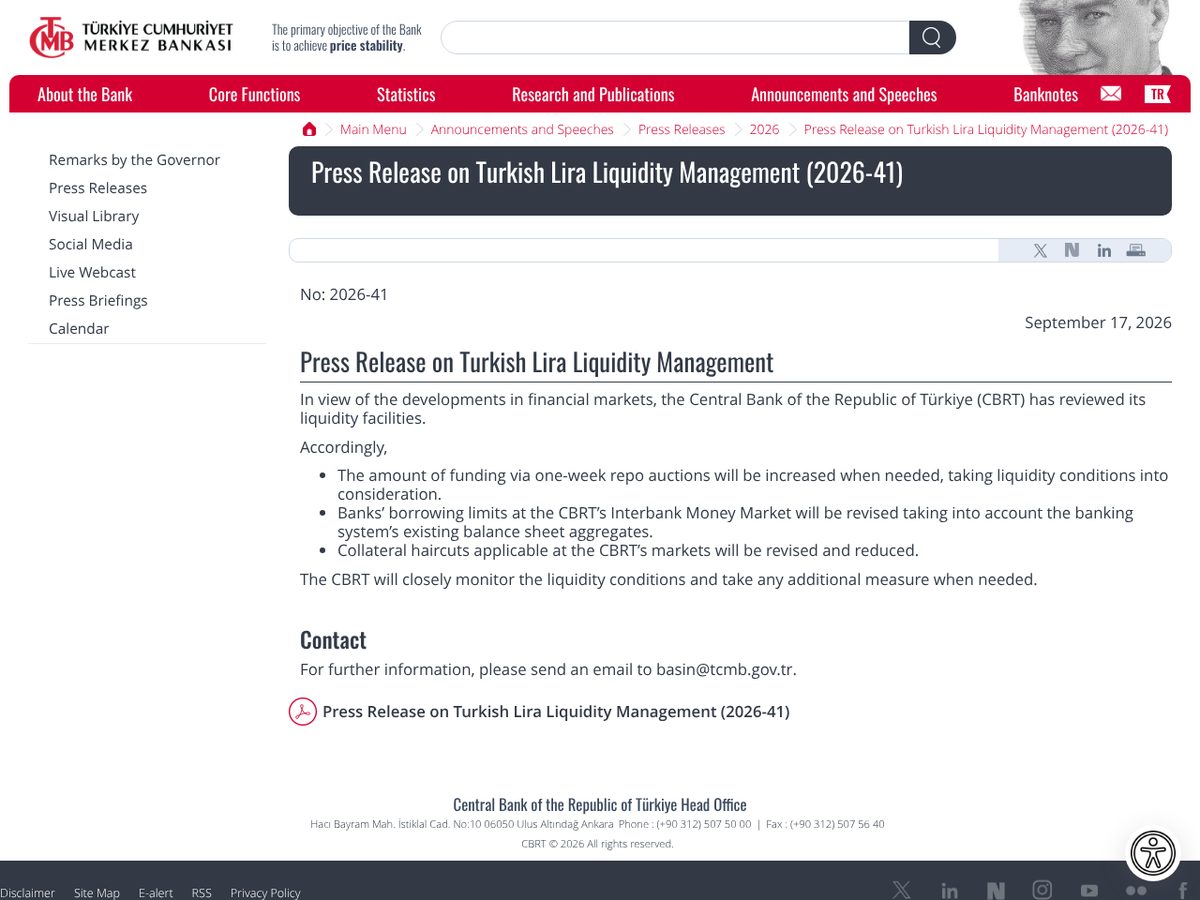Open Social Media in the sidebar
1200x900 pixels.
click(x=91, y=244)
